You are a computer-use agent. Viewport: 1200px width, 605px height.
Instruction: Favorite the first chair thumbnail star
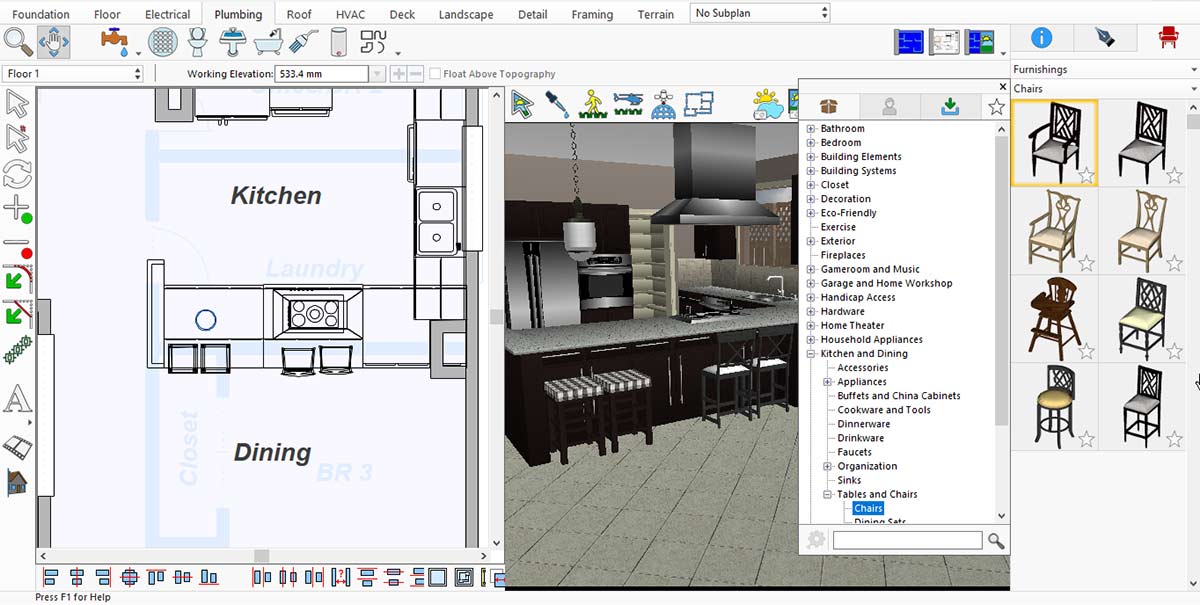point(1086,176)
